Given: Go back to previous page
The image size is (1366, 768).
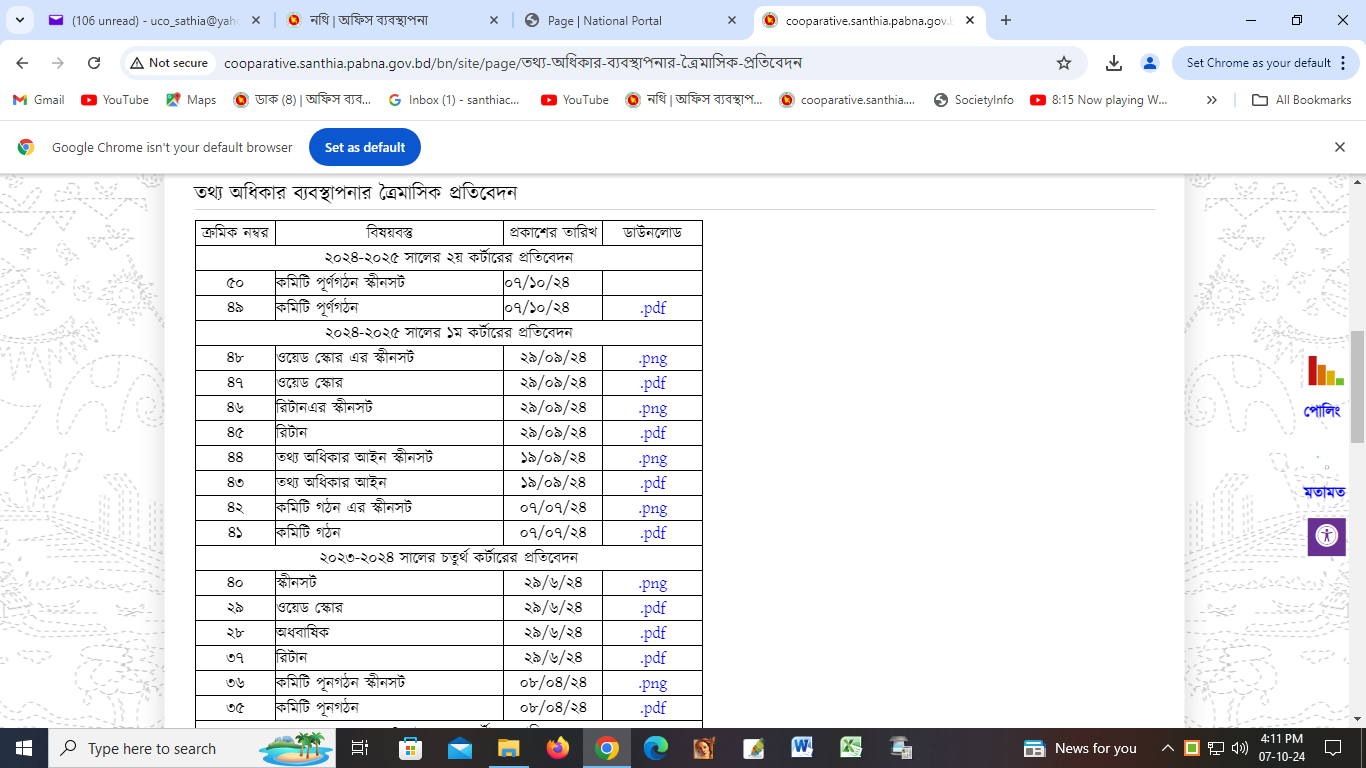Looking at the screenshot, I should [x=22, y=63].
